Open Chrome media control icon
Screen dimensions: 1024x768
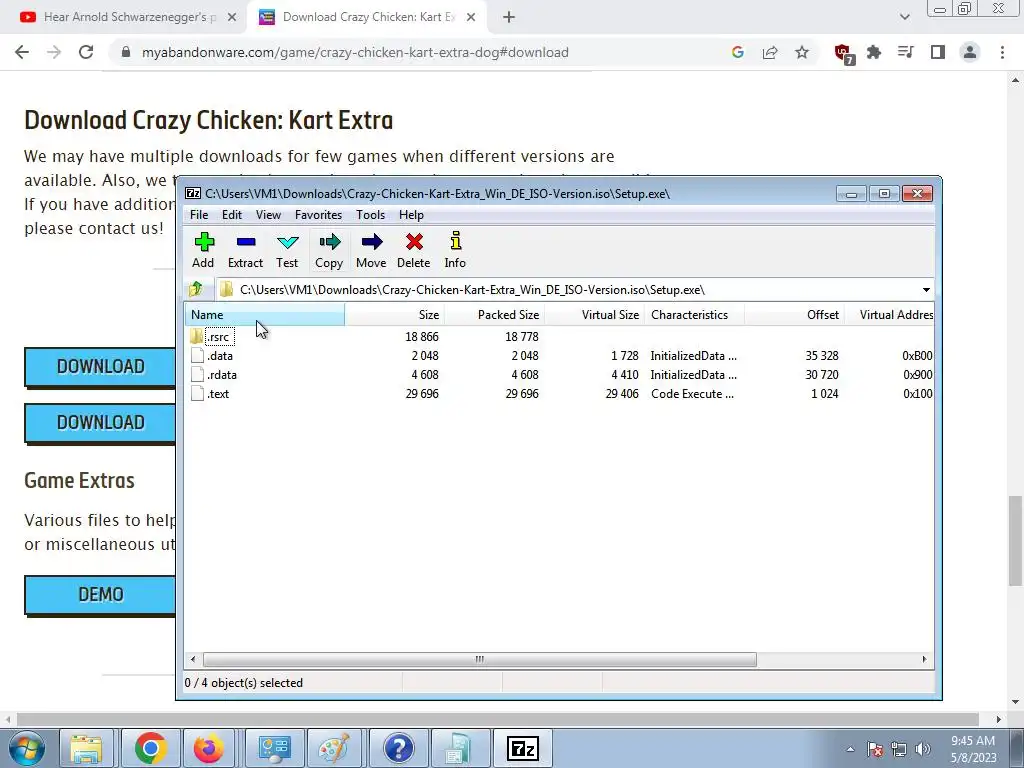906,52
